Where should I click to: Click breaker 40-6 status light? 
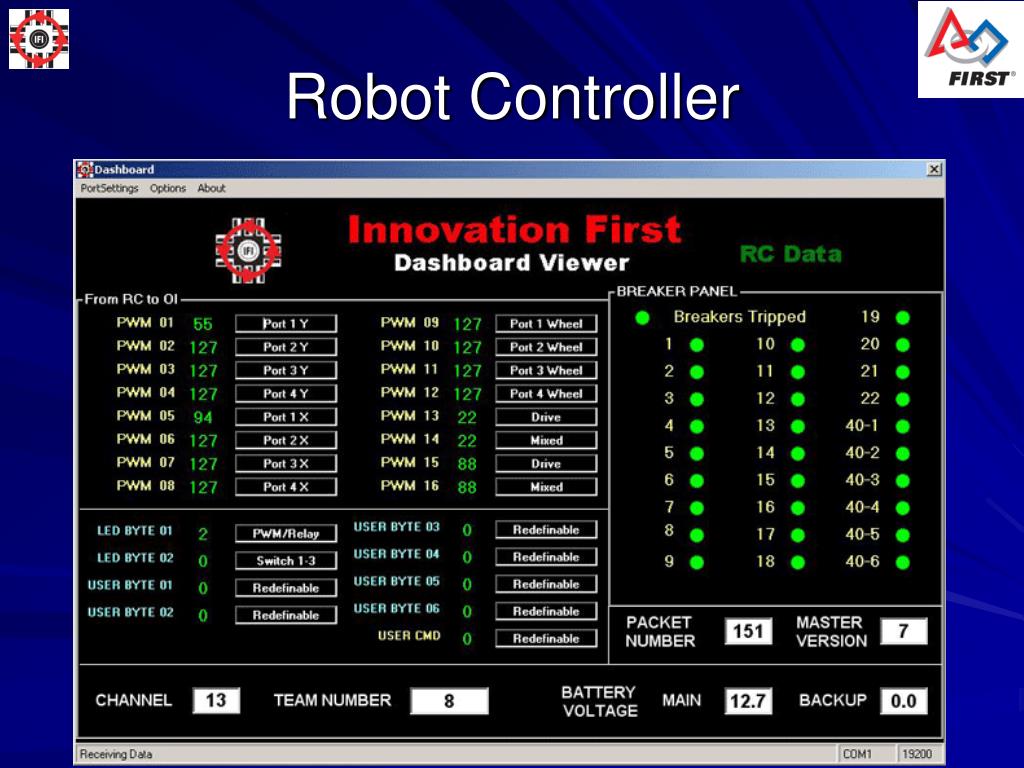[x=903, y=562]
